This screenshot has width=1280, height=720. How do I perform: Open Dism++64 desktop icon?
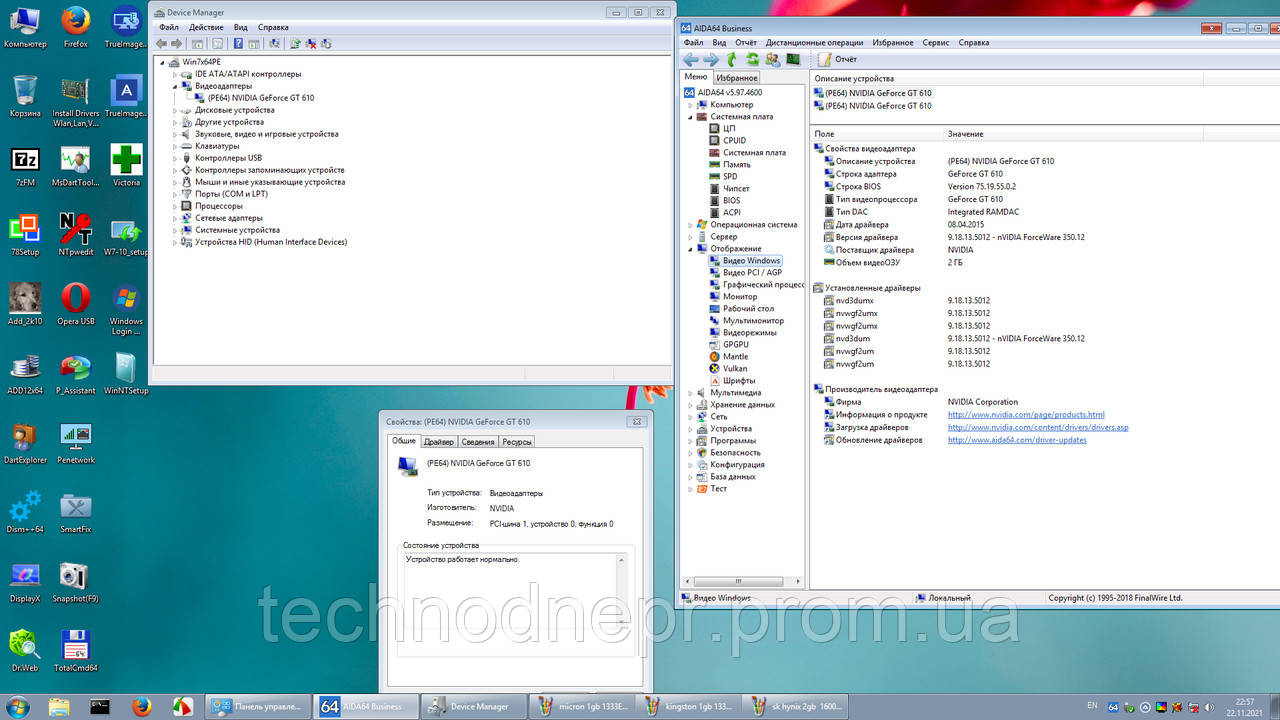25,512
